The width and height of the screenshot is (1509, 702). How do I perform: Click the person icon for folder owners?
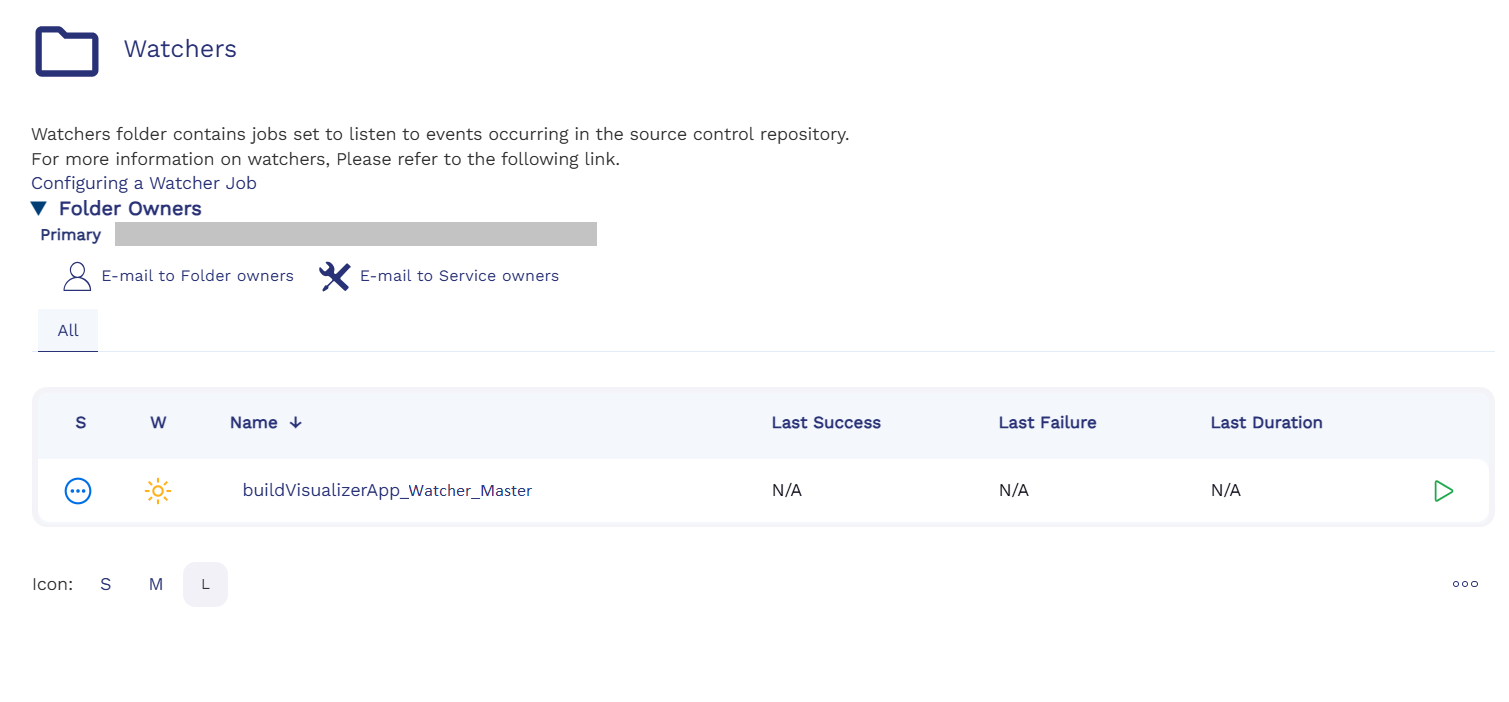77,276
